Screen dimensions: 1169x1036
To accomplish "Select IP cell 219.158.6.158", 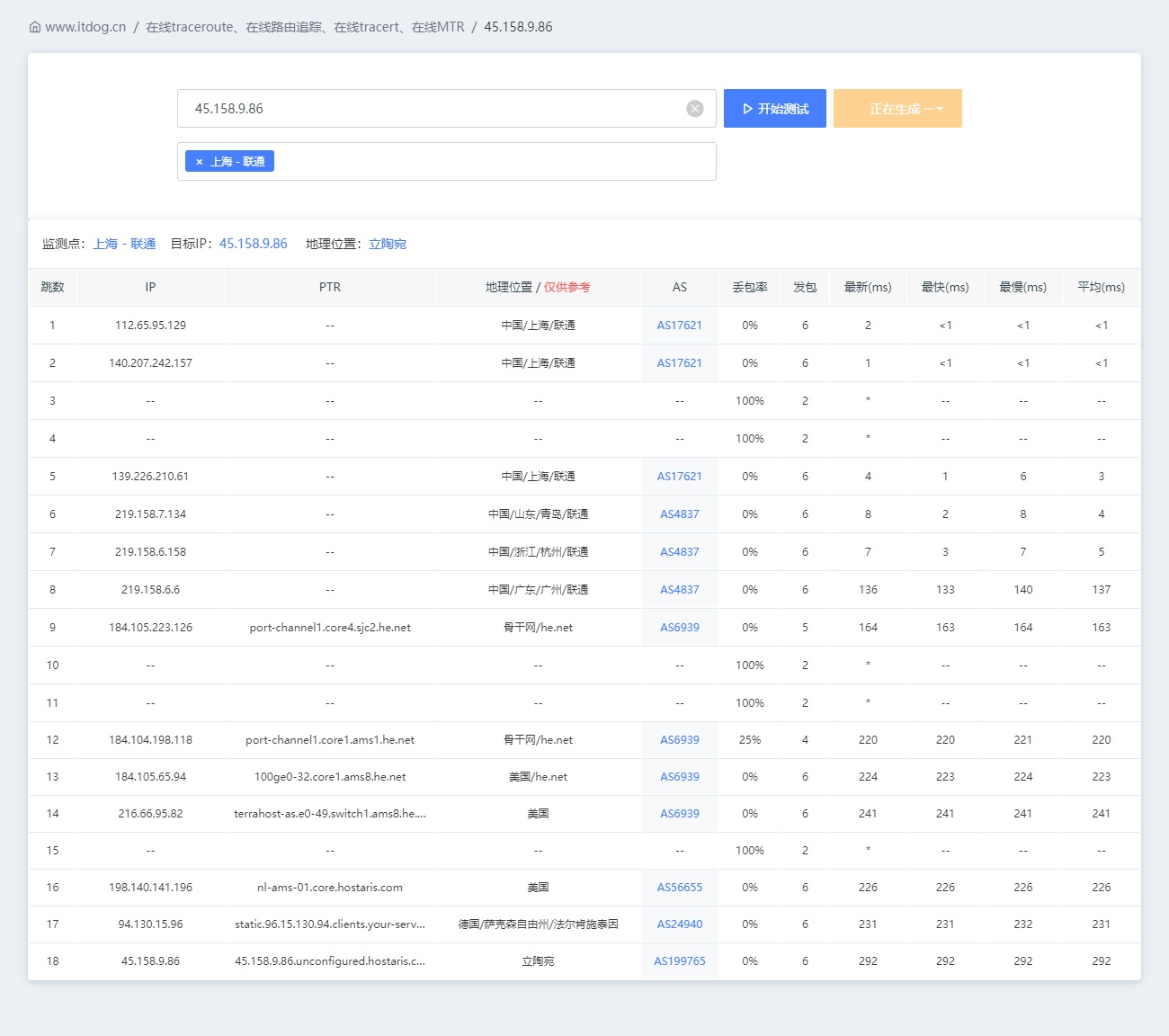I will click(x=150, y=552).
